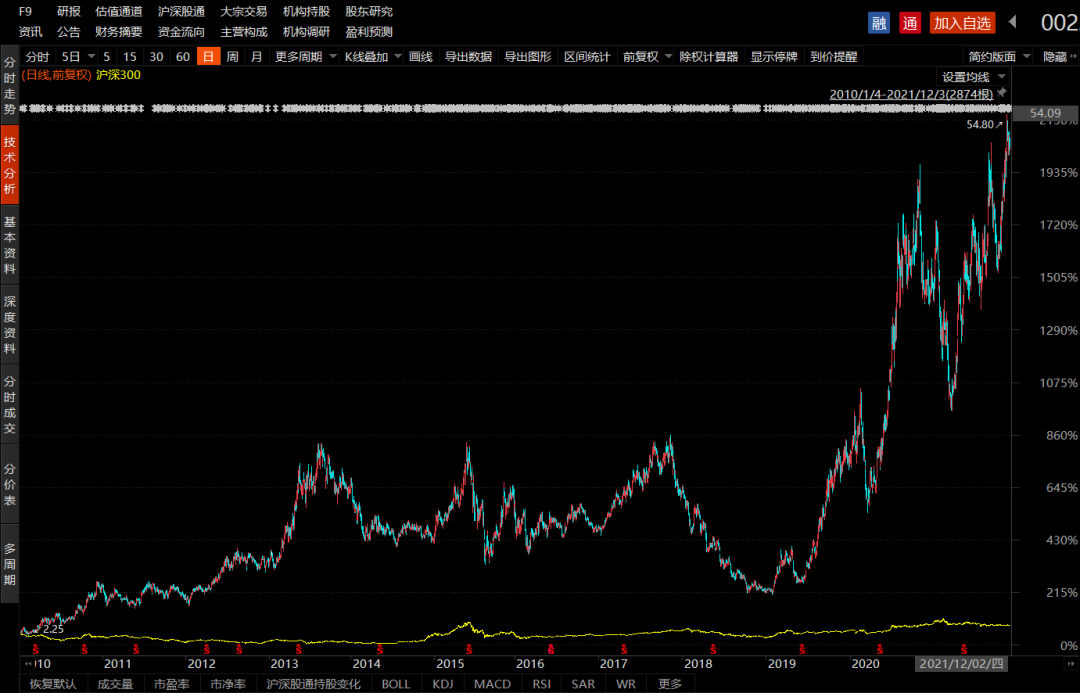The height and width of the screenshot is (693, 1080).
Task: Click the scroll-left arrow at chart bottom left
Action: (28, 664)
